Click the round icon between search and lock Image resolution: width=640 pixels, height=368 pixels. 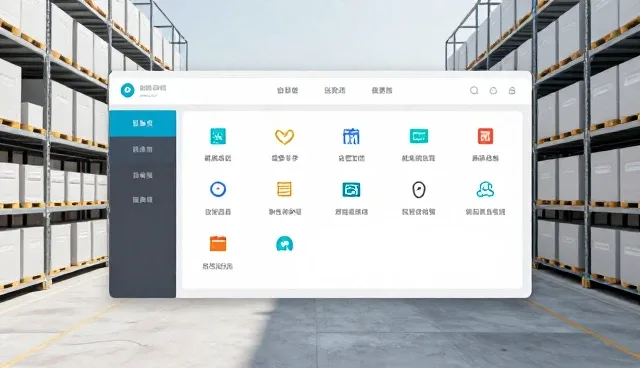[x=493, y=91]
